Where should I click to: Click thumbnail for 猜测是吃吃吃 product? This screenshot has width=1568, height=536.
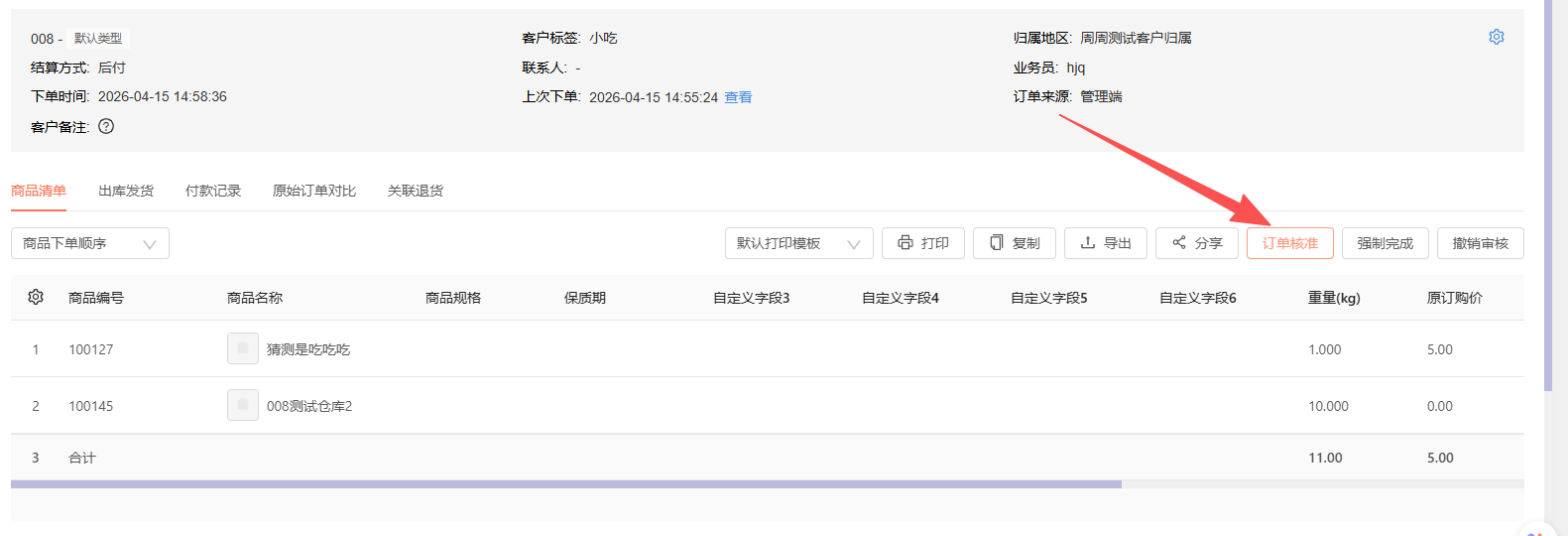(x=243, y=348)
